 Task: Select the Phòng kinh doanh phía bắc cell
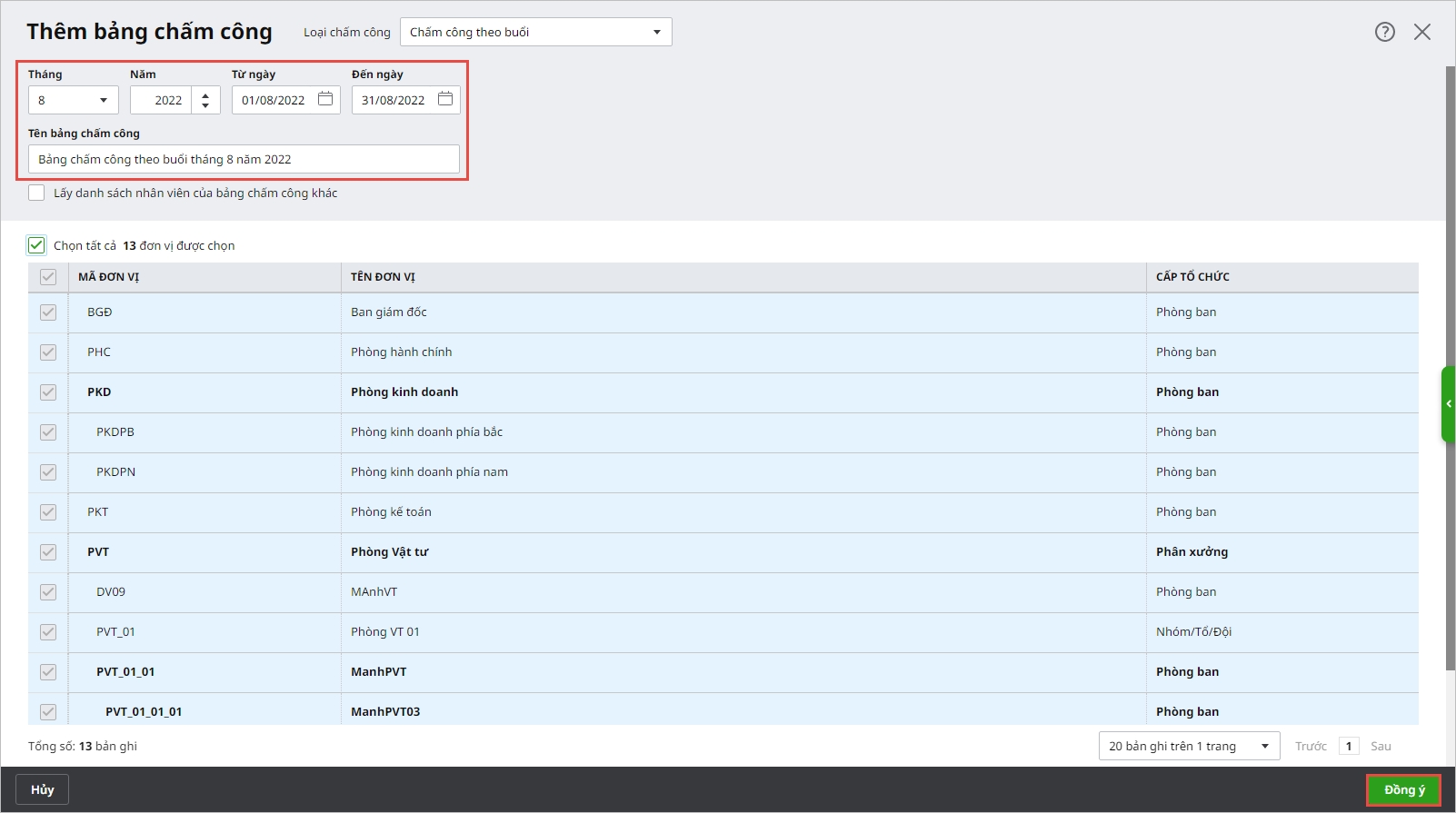pyautogui.click(x=743, y=432)
